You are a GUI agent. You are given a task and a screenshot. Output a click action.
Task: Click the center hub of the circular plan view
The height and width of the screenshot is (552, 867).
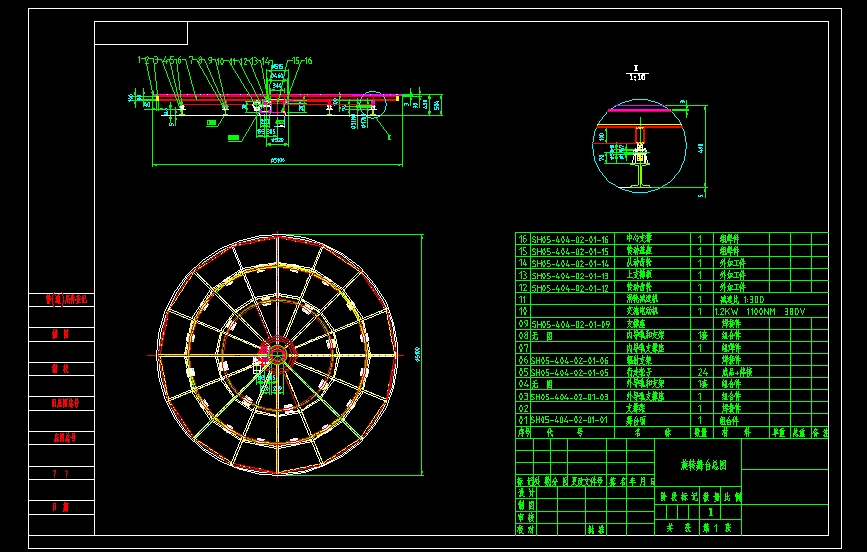pos(277,354)
